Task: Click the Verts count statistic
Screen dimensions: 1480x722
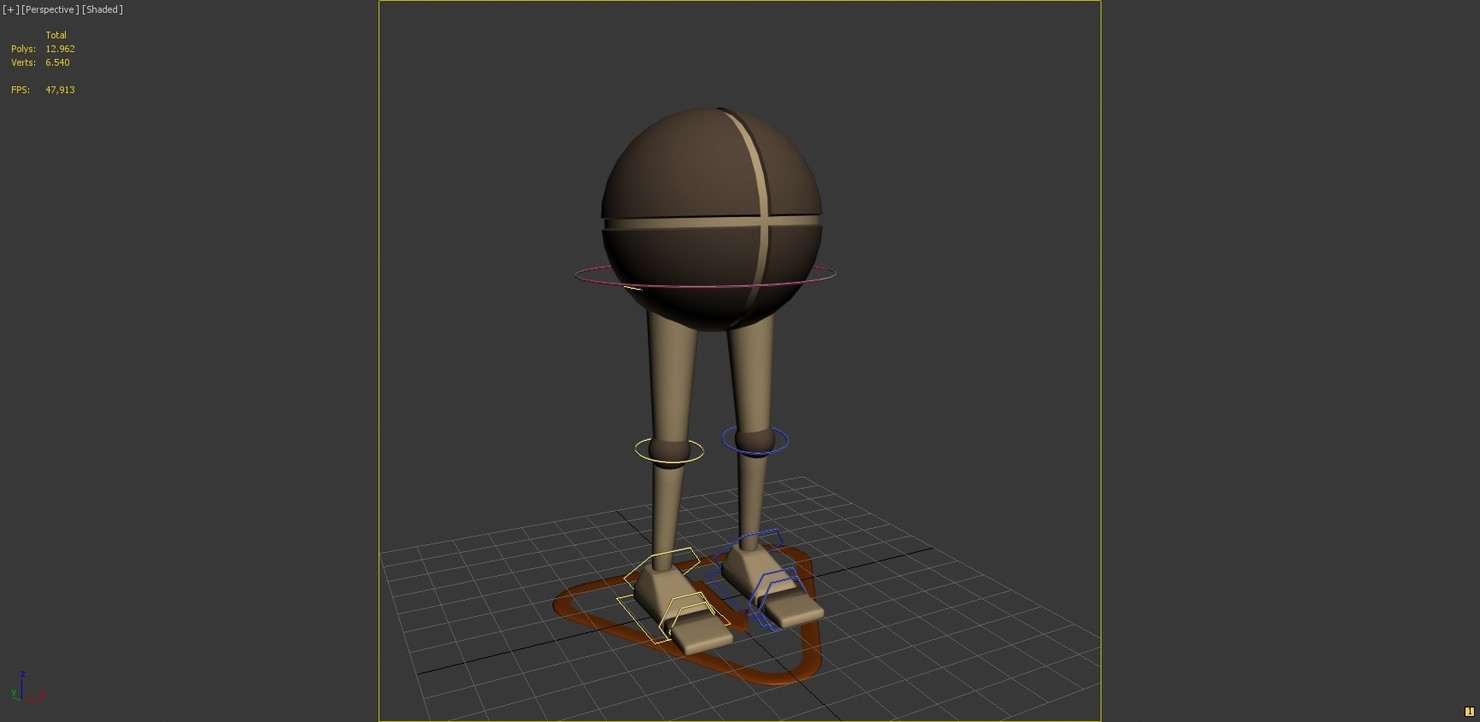Action: click(x=57, y=62)
